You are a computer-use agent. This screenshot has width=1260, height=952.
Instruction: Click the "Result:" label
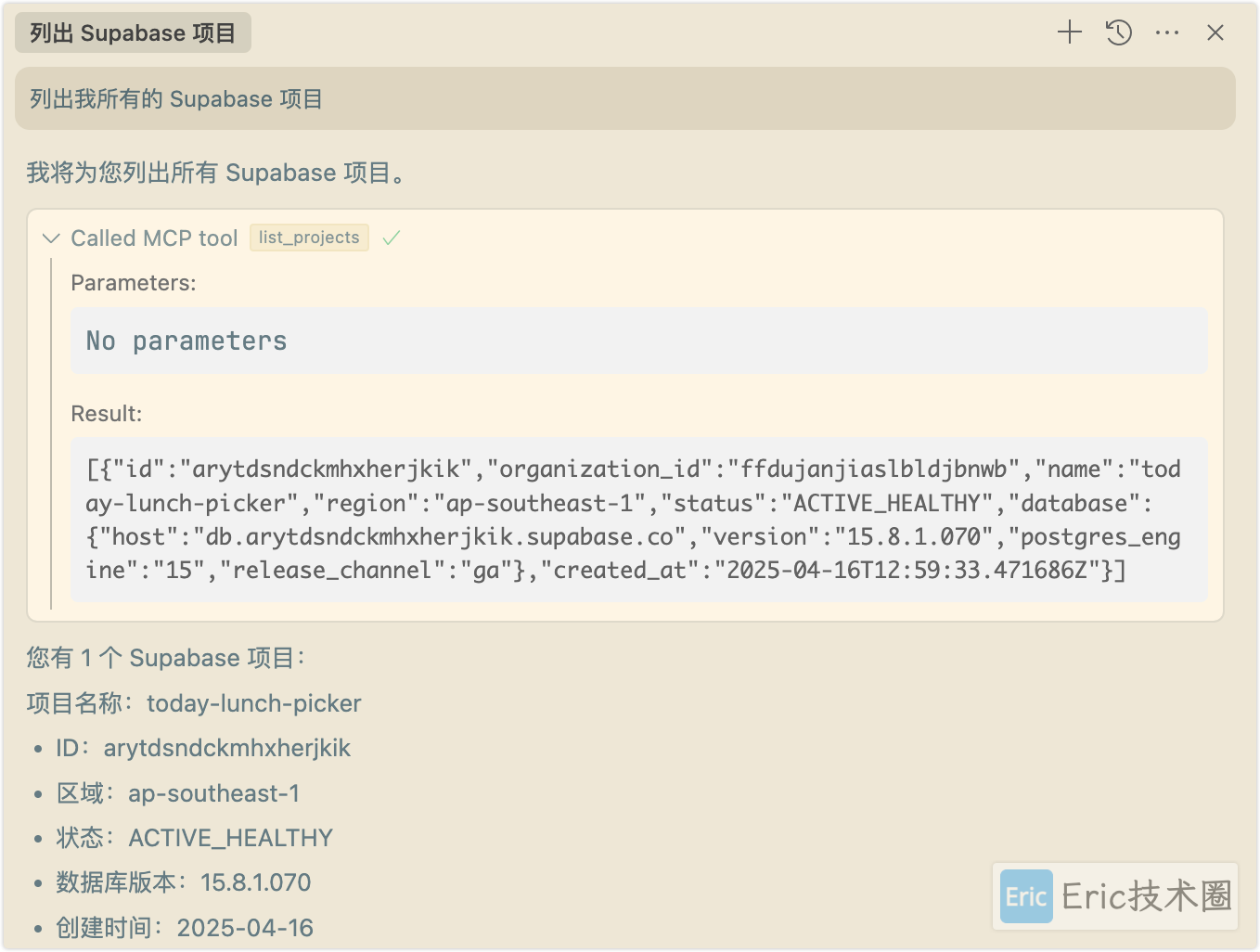[107, 414]
